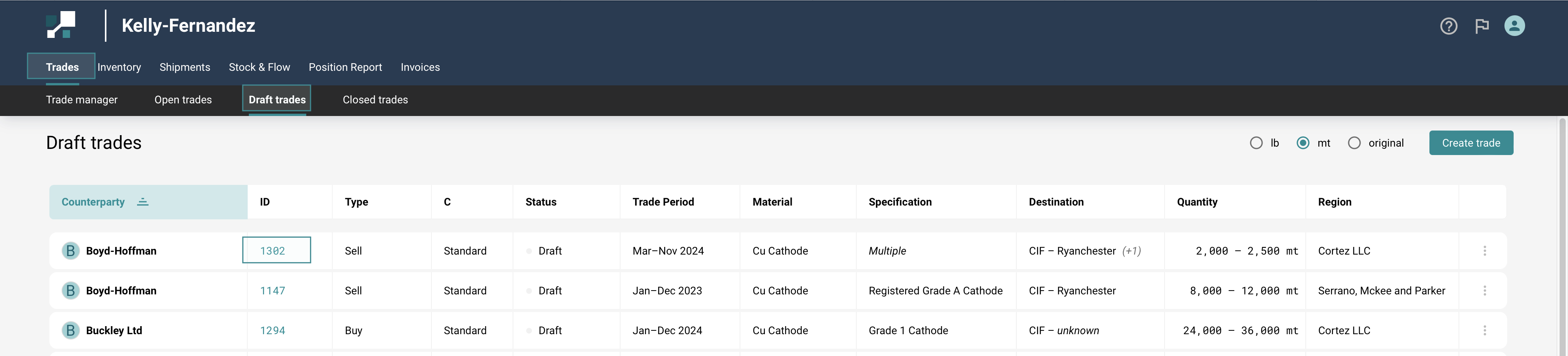Click the Counterparty sort icon
Image resolution: width=1568 pixels, height=356 pixels.
pyautogui.click(x=142, y=202)
